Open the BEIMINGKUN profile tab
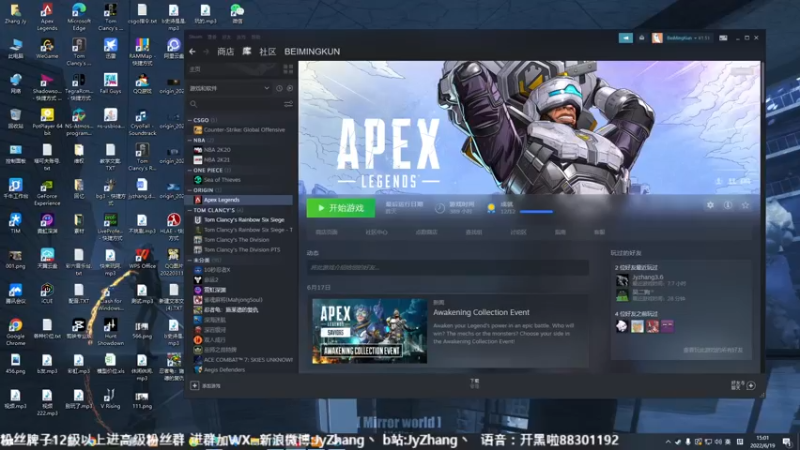This screenshot has width=800, height=450. pyautogui.click(x=312, y=52)
